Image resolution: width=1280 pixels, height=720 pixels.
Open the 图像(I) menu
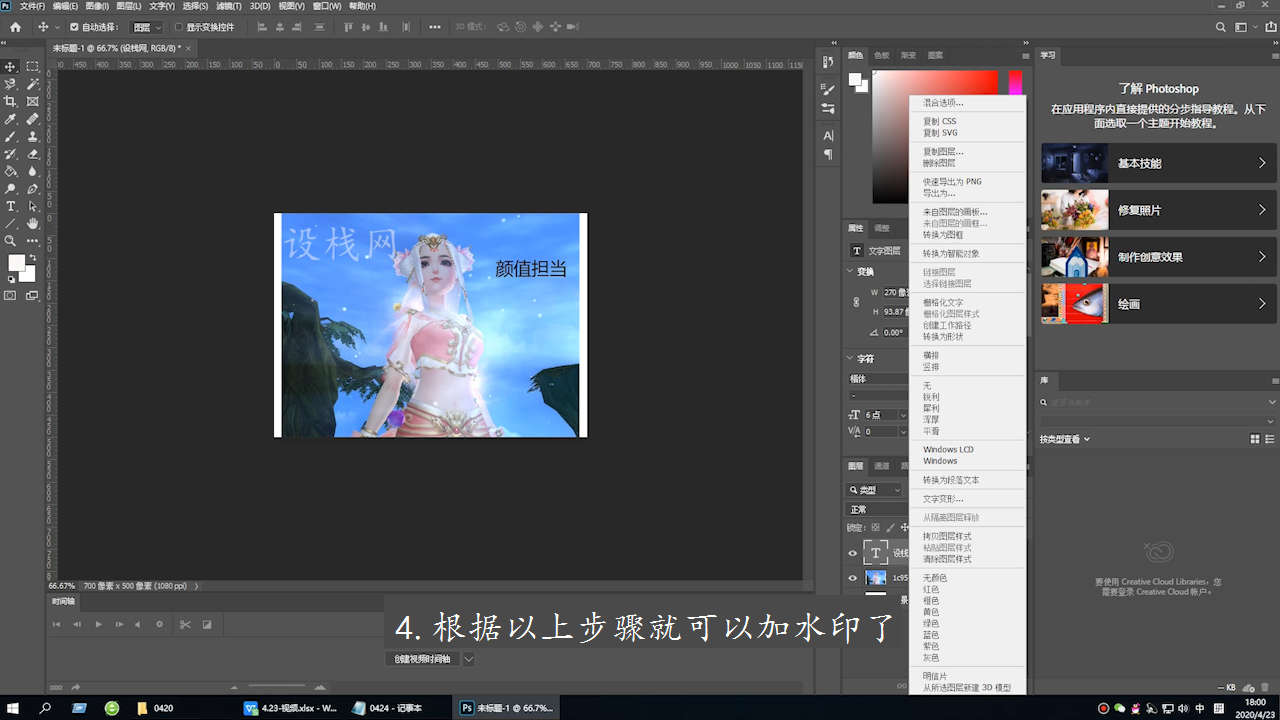pyautogui.click(x=97, y=6)
